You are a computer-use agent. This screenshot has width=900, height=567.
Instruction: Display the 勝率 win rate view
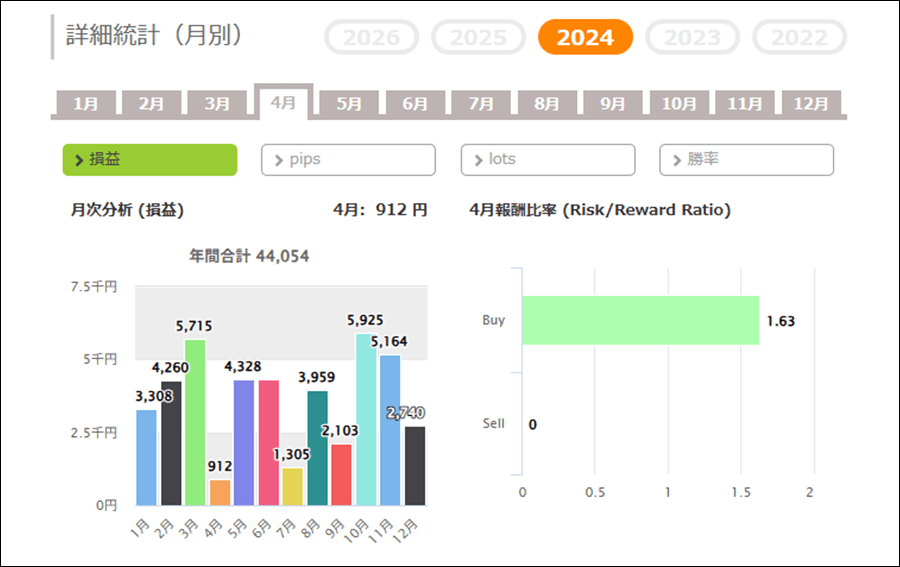tap(746, 160)
